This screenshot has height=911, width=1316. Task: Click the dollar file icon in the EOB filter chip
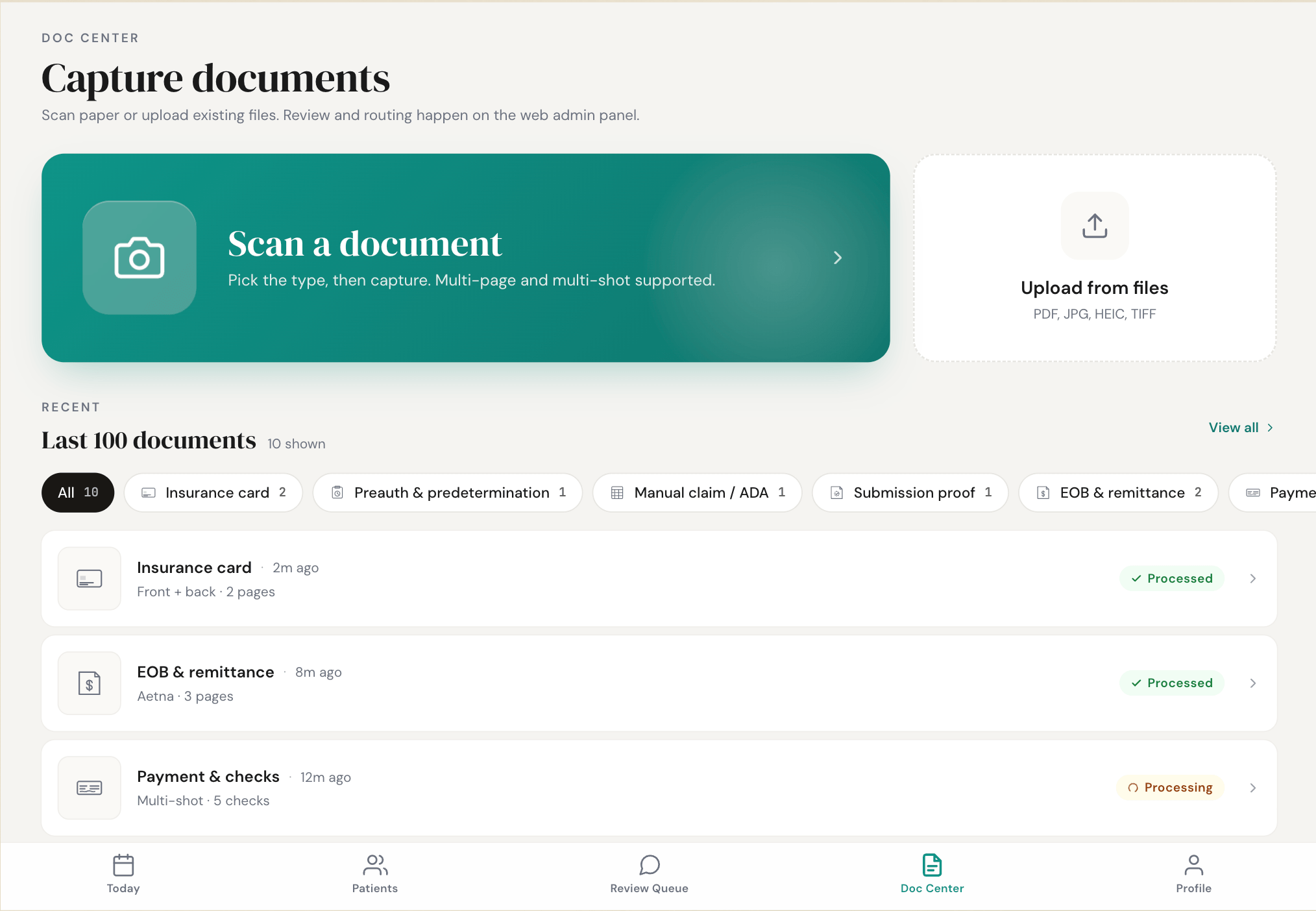coord(1043,493)
